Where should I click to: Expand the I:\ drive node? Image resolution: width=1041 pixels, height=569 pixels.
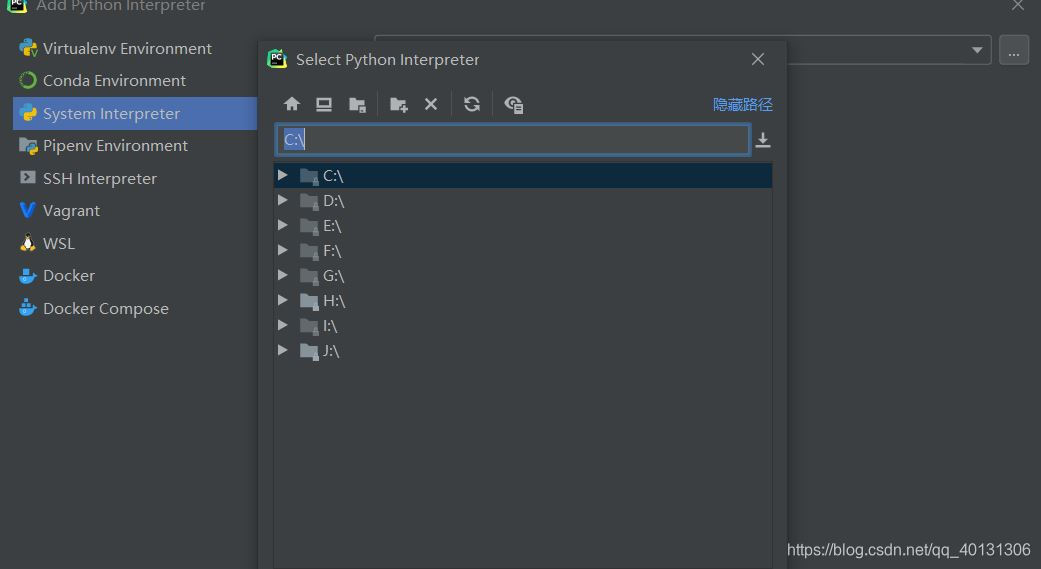click(x=283, y=325)
